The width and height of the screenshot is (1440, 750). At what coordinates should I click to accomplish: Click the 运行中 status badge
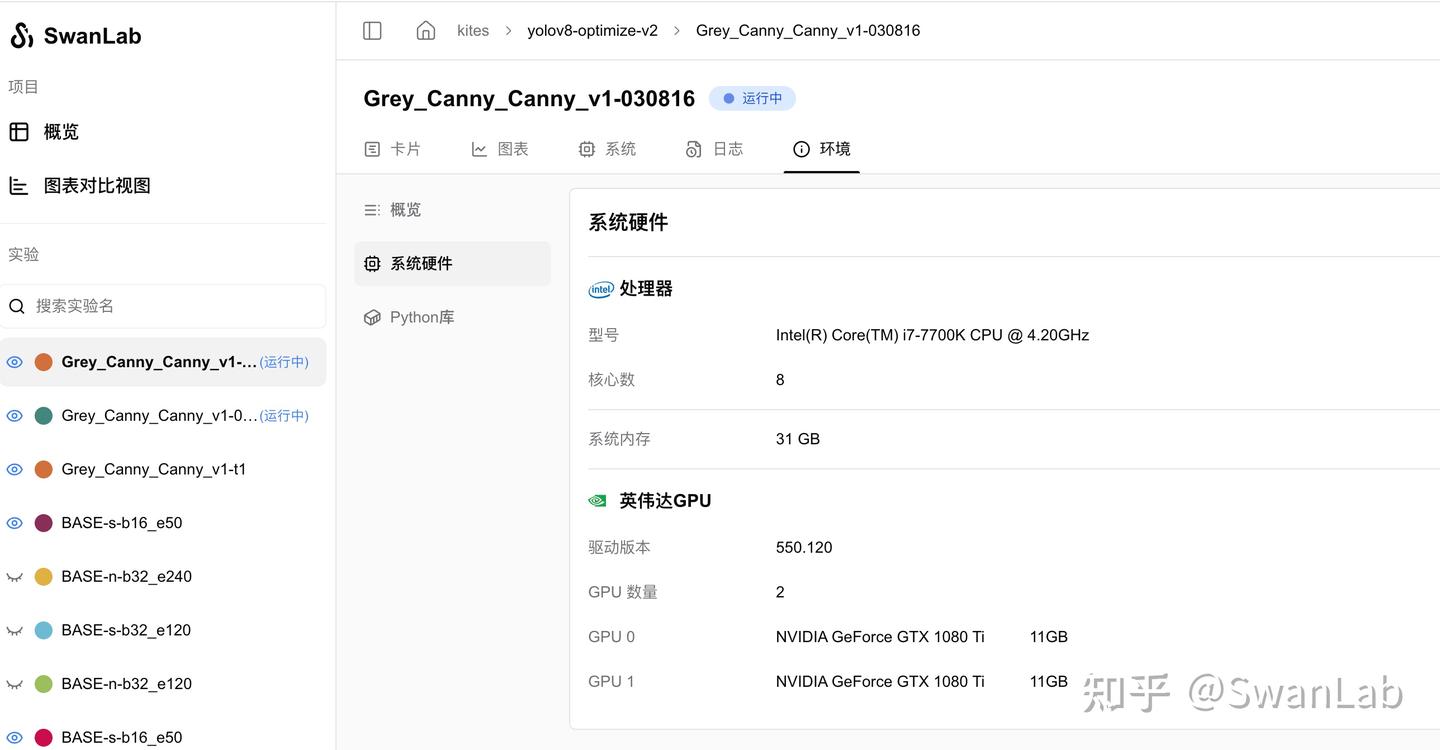click(752, 98)
